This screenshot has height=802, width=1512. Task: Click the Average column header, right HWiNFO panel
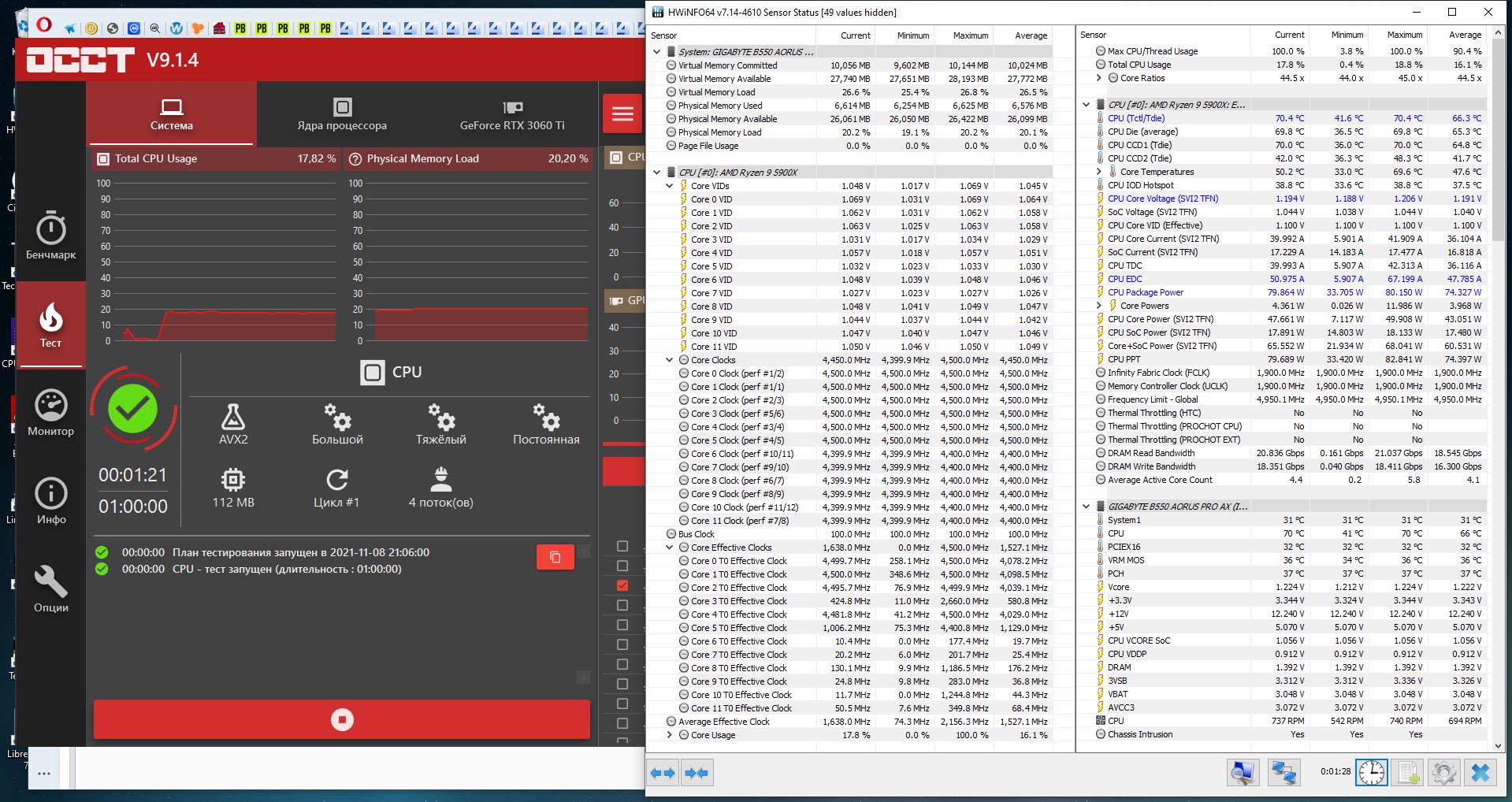click(x=1456, y=35)
